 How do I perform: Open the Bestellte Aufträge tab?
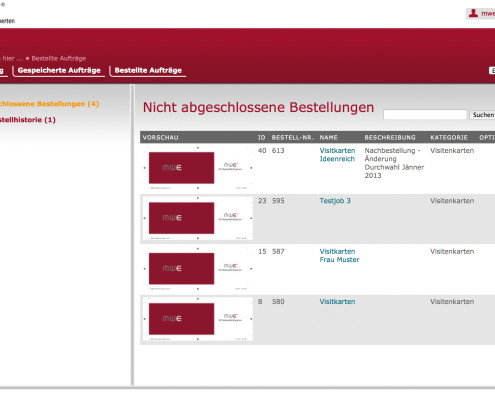[x=148, y=70]
